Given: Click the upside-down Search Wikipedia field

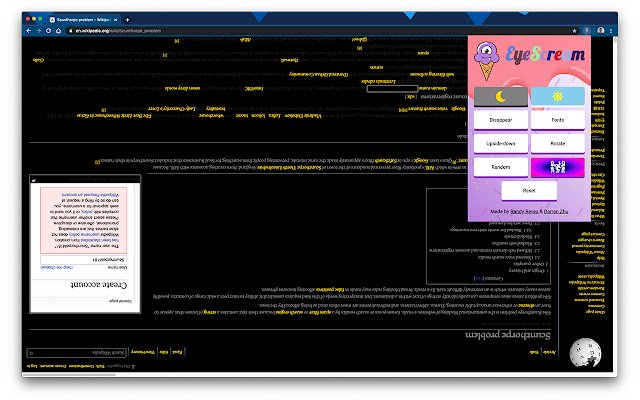Looking at the screenshot, I should pyautogui.click(x=77, y=352).
